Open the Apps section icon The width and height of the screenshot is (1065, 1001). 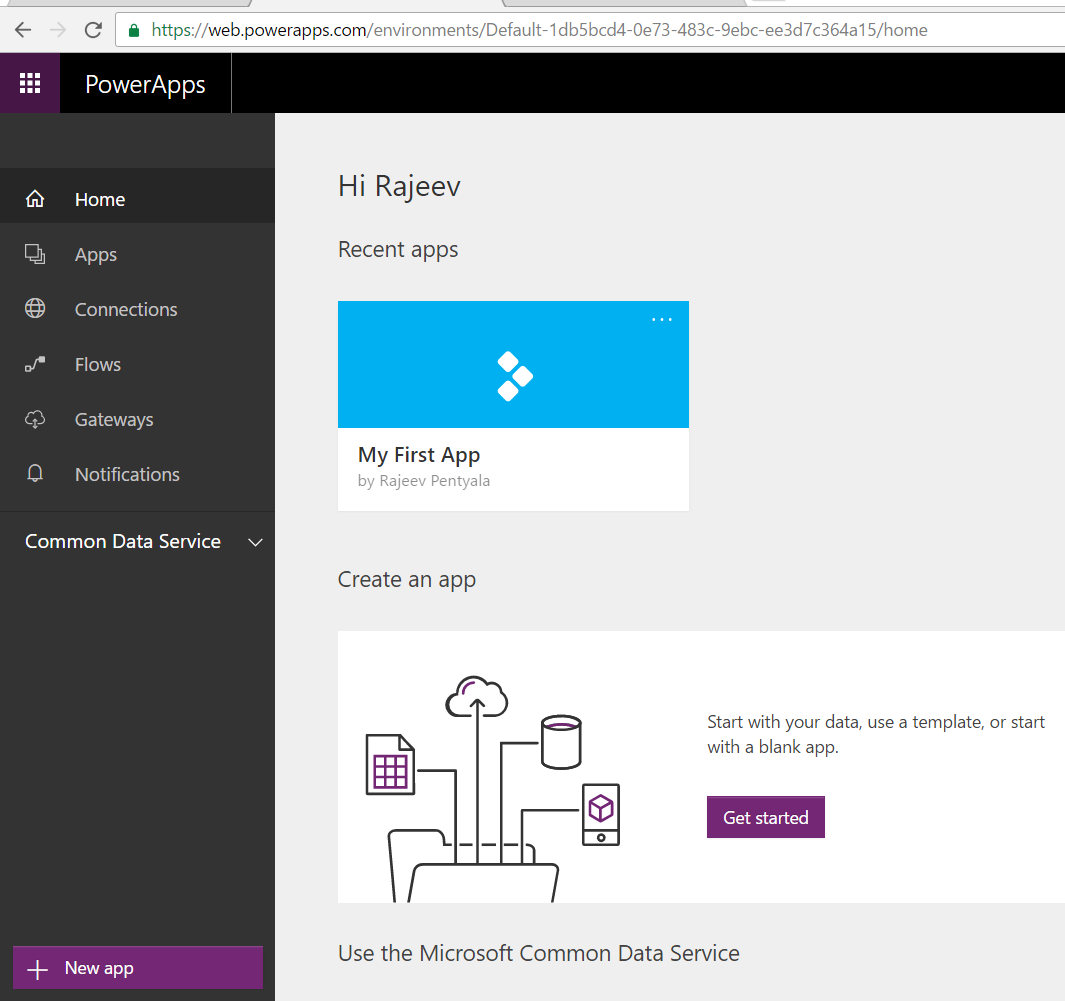(35, 254)
